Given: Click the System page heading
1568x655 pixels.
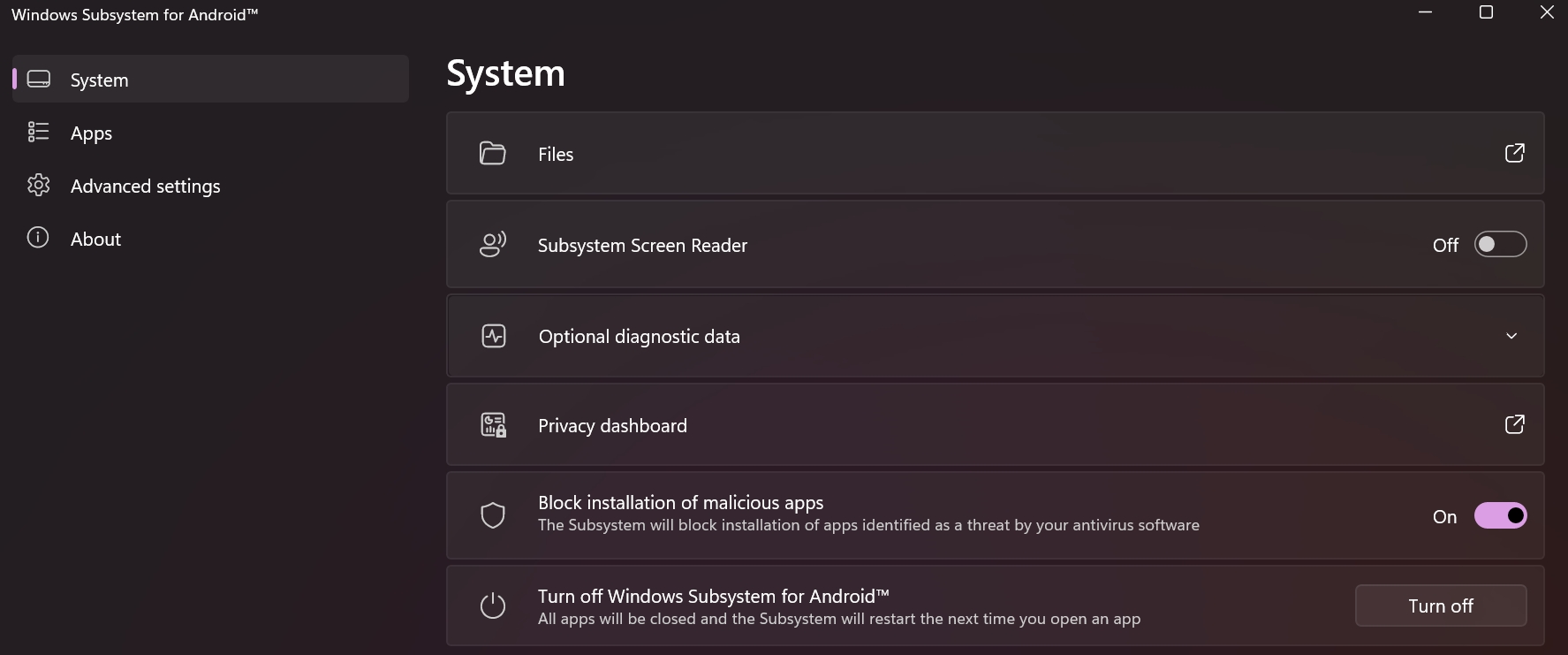Looking at the screenshot, I should 505,73.
